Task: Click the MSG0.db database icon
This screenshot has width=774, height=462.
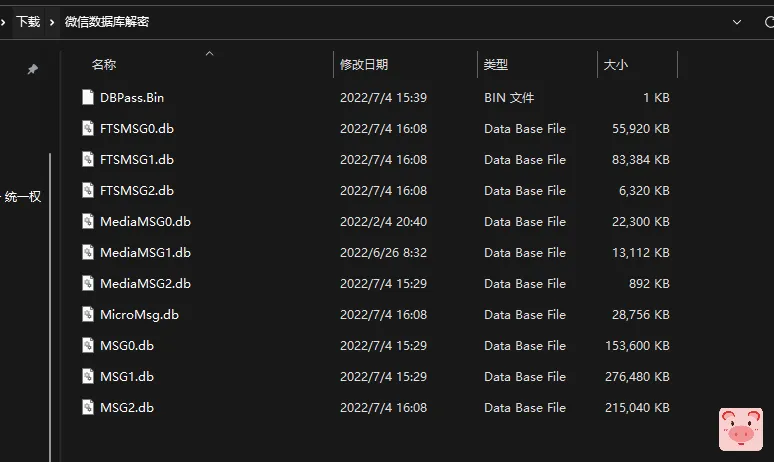Action: click(88, 346)
